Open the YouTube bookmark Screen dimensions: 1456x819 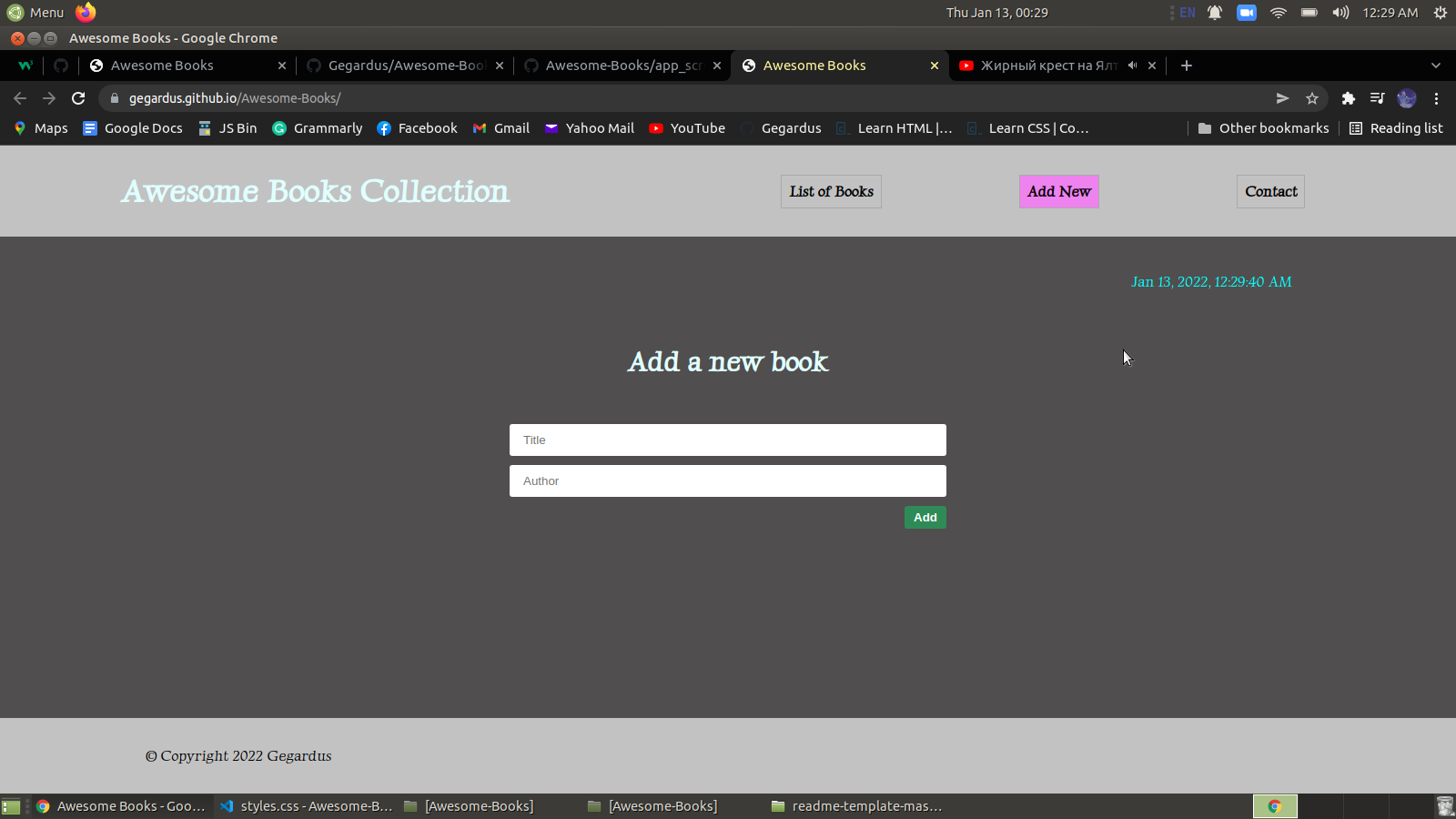(687, 128)
